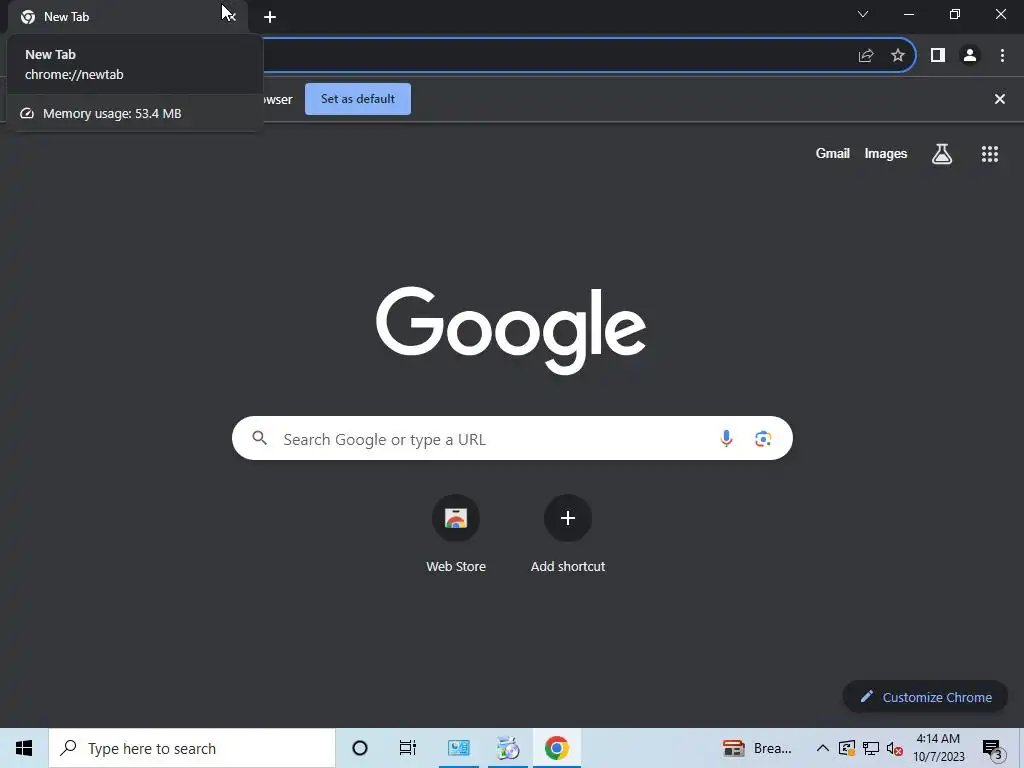Open the news widget in taskbar
1024x768 pixels.
[x=758, y=748]
